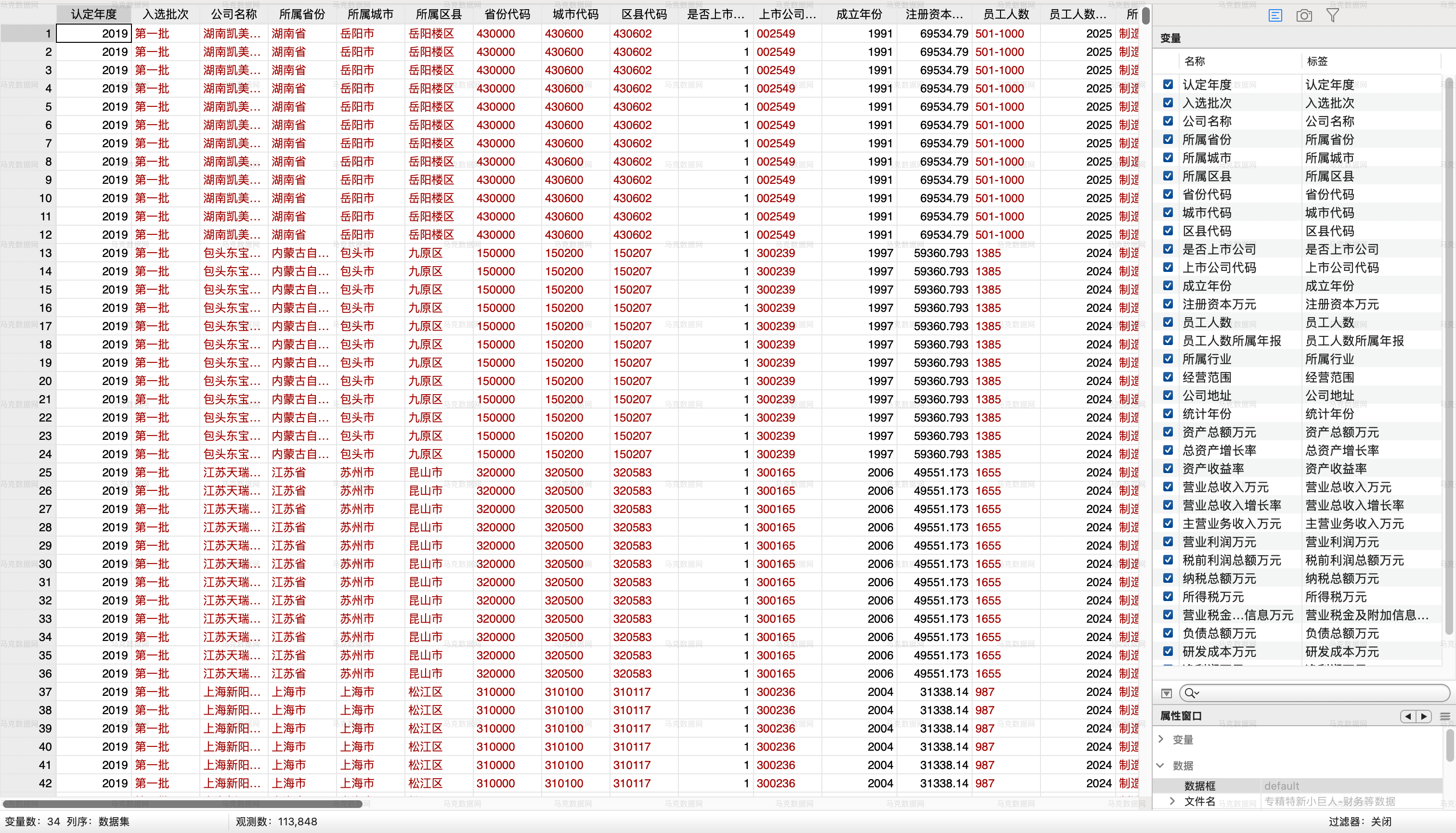
Task: Click 松江区 cell in row 37
Action: (x=439, y=692)
